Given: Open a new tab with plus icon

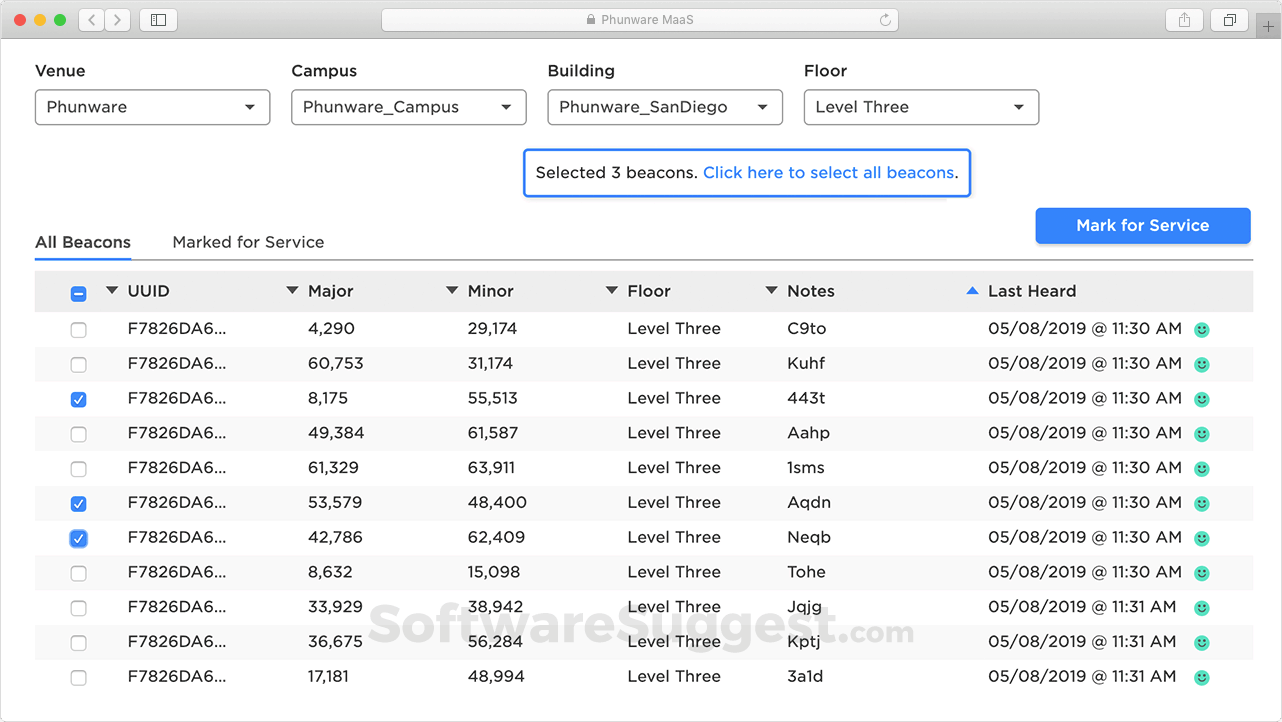Looking at the screenshot, I should tap(1269, 27).
